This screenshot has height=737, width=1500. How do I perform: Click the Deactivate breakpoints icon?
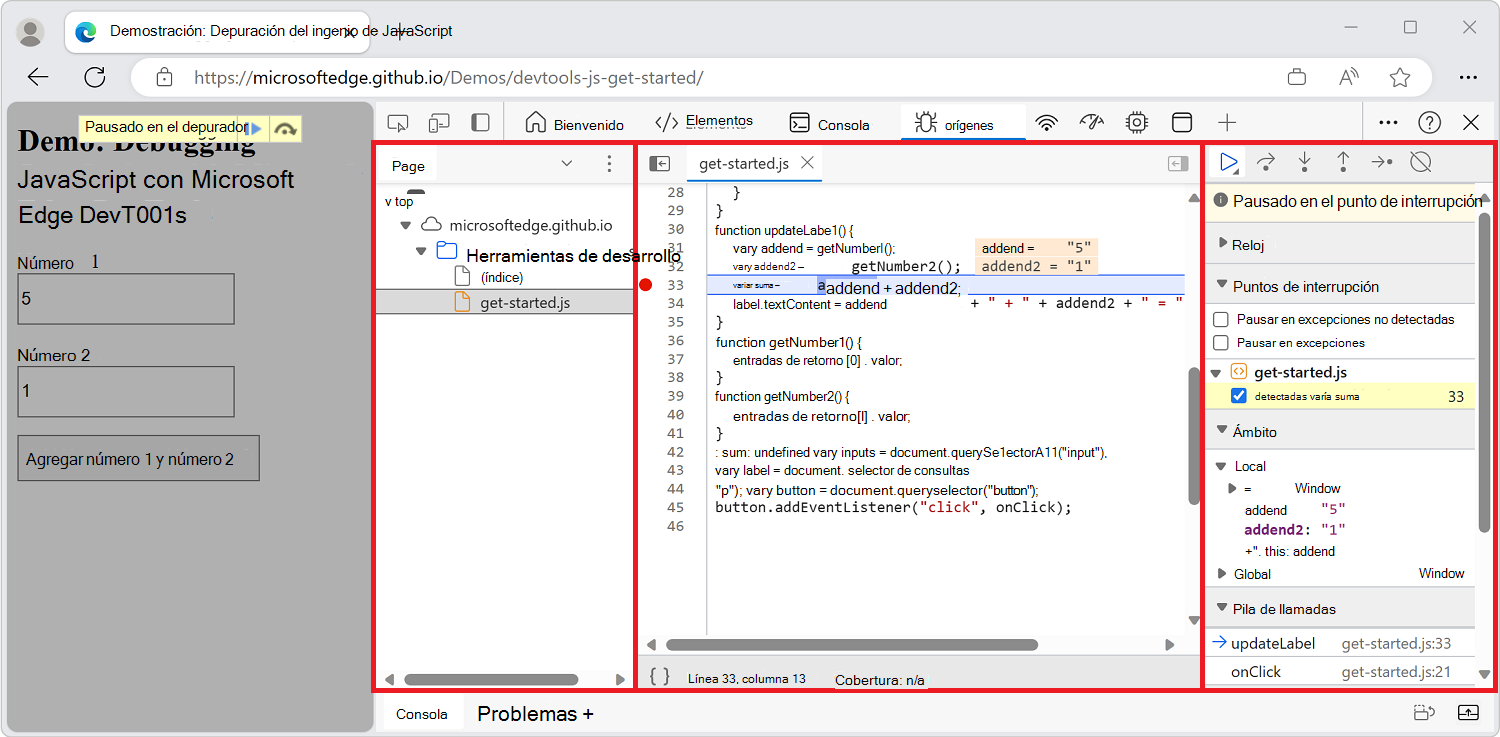(x=1420, y=161)
